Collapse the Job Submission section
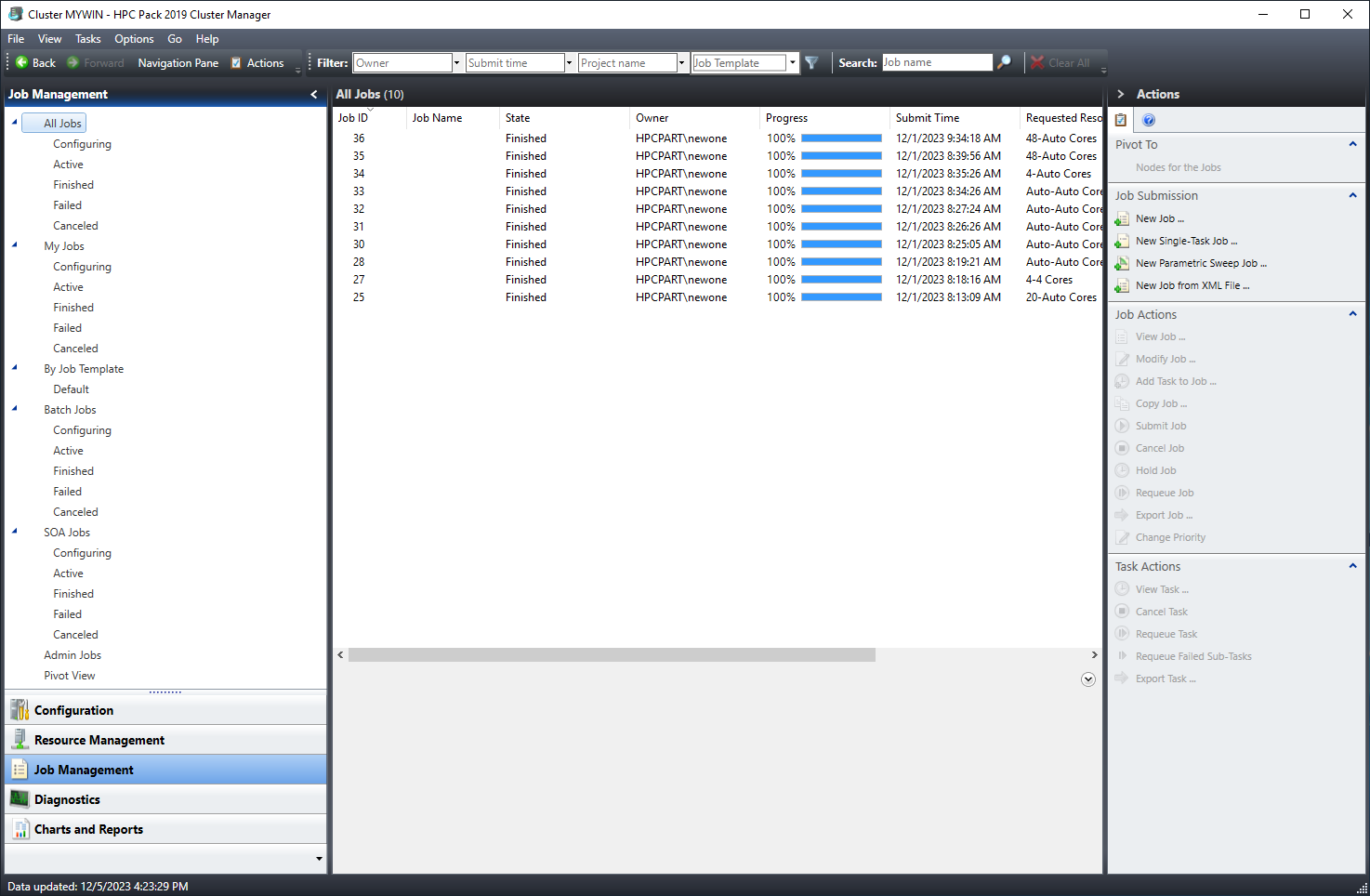 (1351, 195)
